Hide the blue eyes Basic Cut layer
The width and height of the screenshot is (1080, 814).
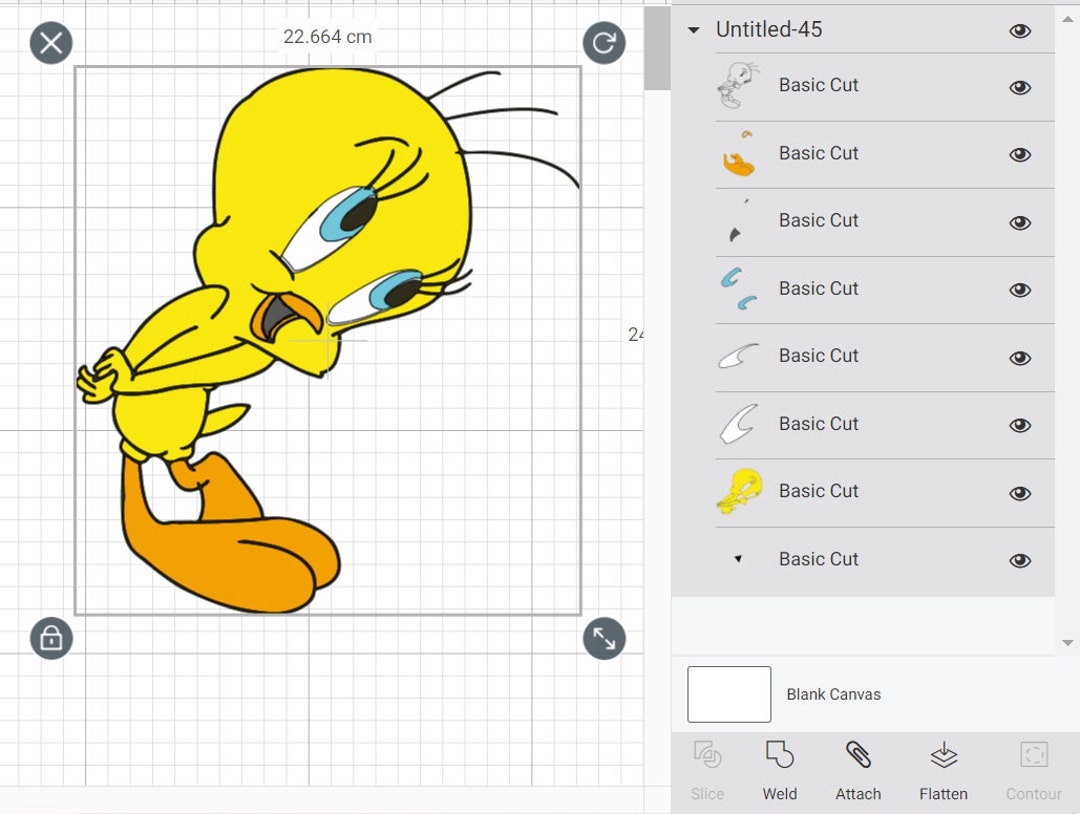pyautogui.click(x=1020, y=290)
